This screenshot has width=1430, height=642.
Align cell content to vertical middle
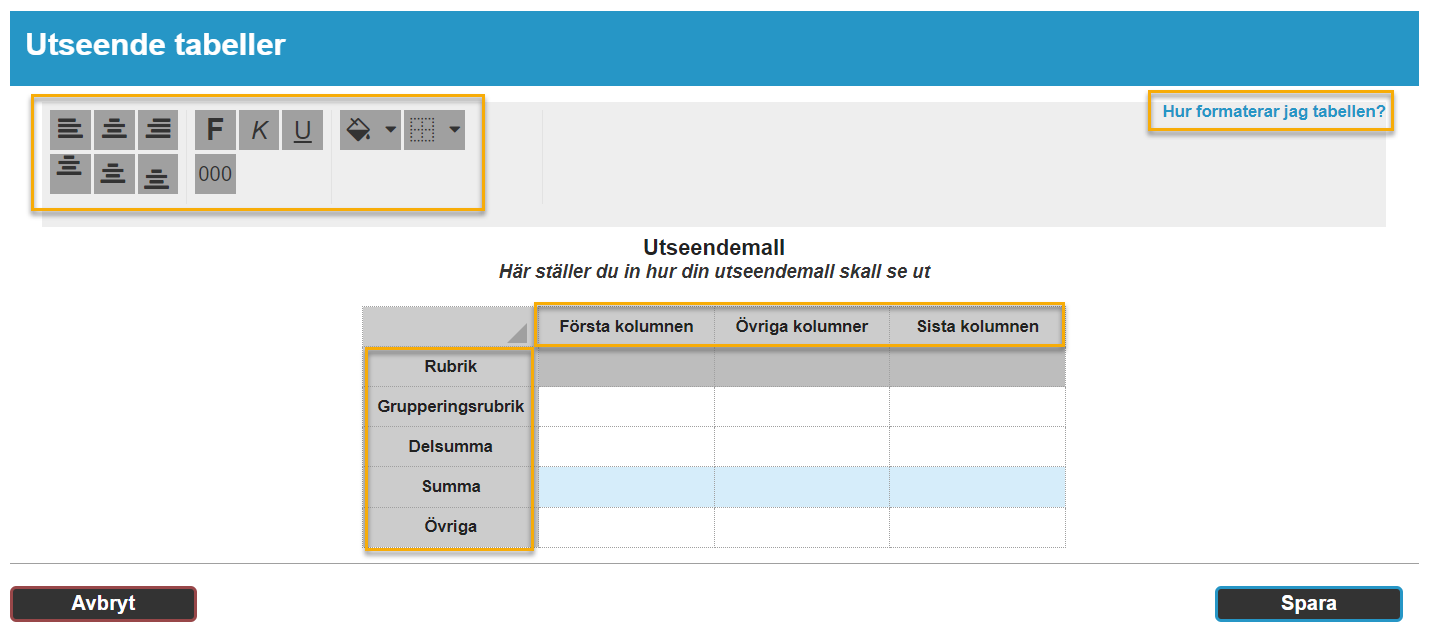[114, 174]
